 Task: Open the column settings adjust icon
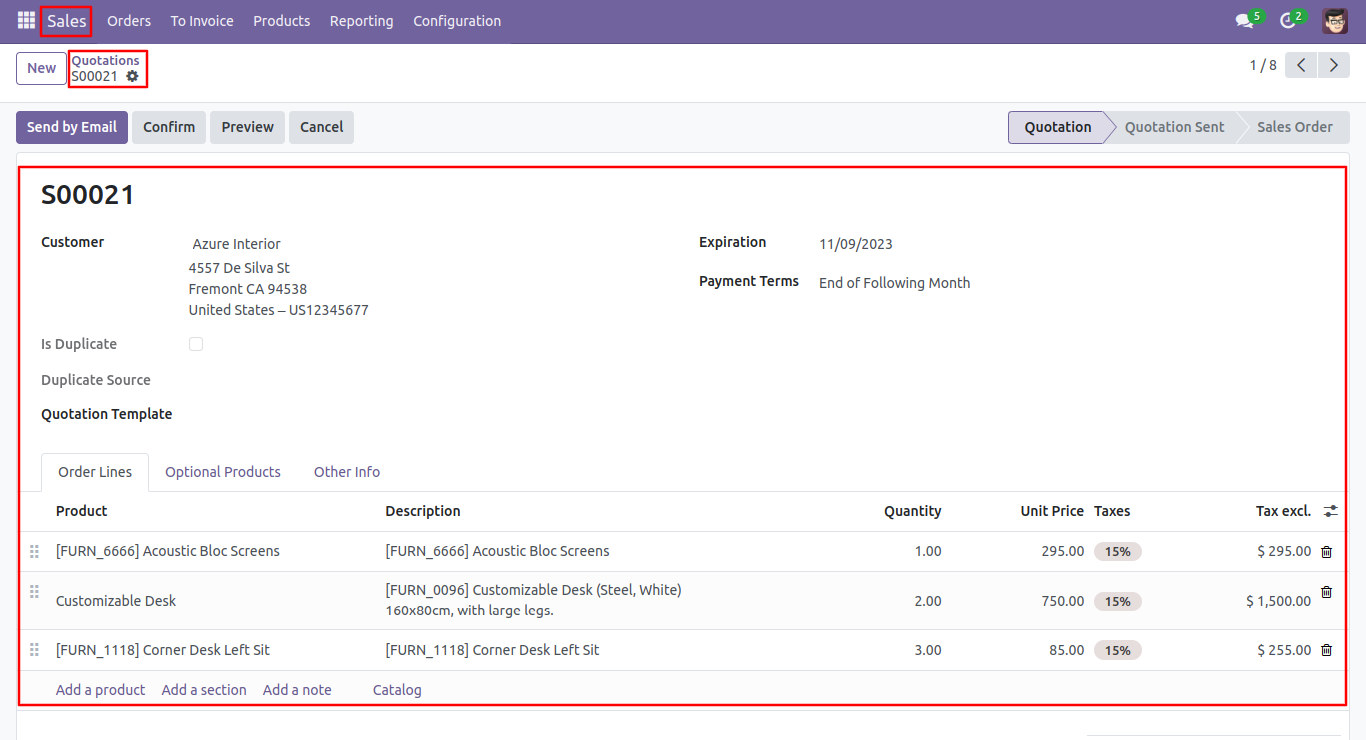(1330, 511)
